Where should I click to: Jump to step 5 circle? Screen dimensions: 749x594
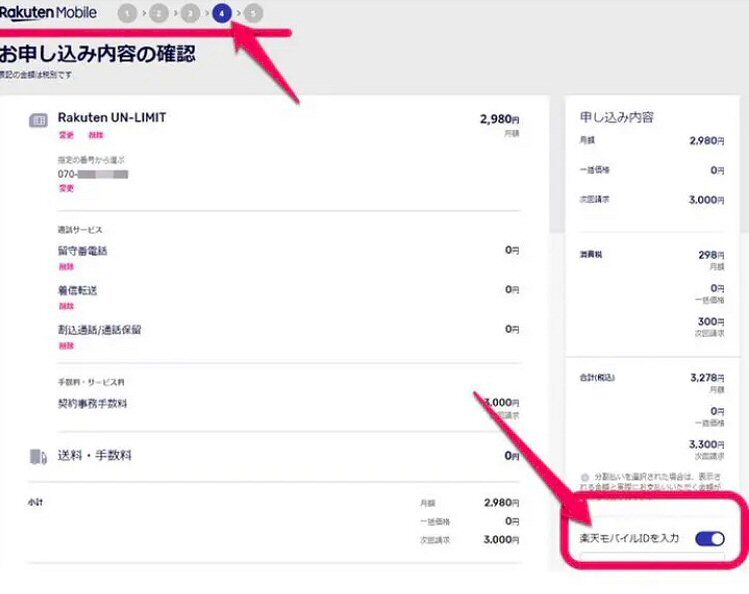click(254, 14)
